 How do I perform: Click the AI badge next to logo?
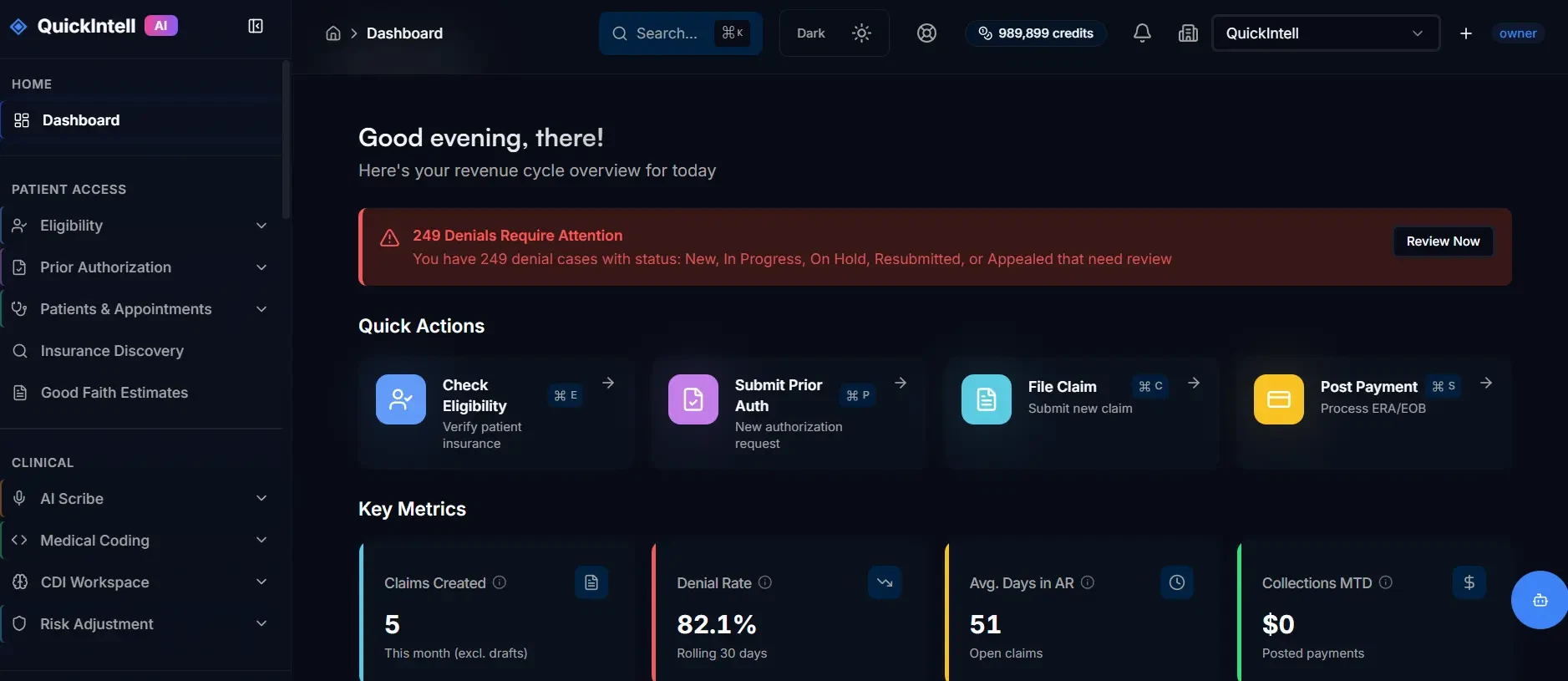[161, 26]
